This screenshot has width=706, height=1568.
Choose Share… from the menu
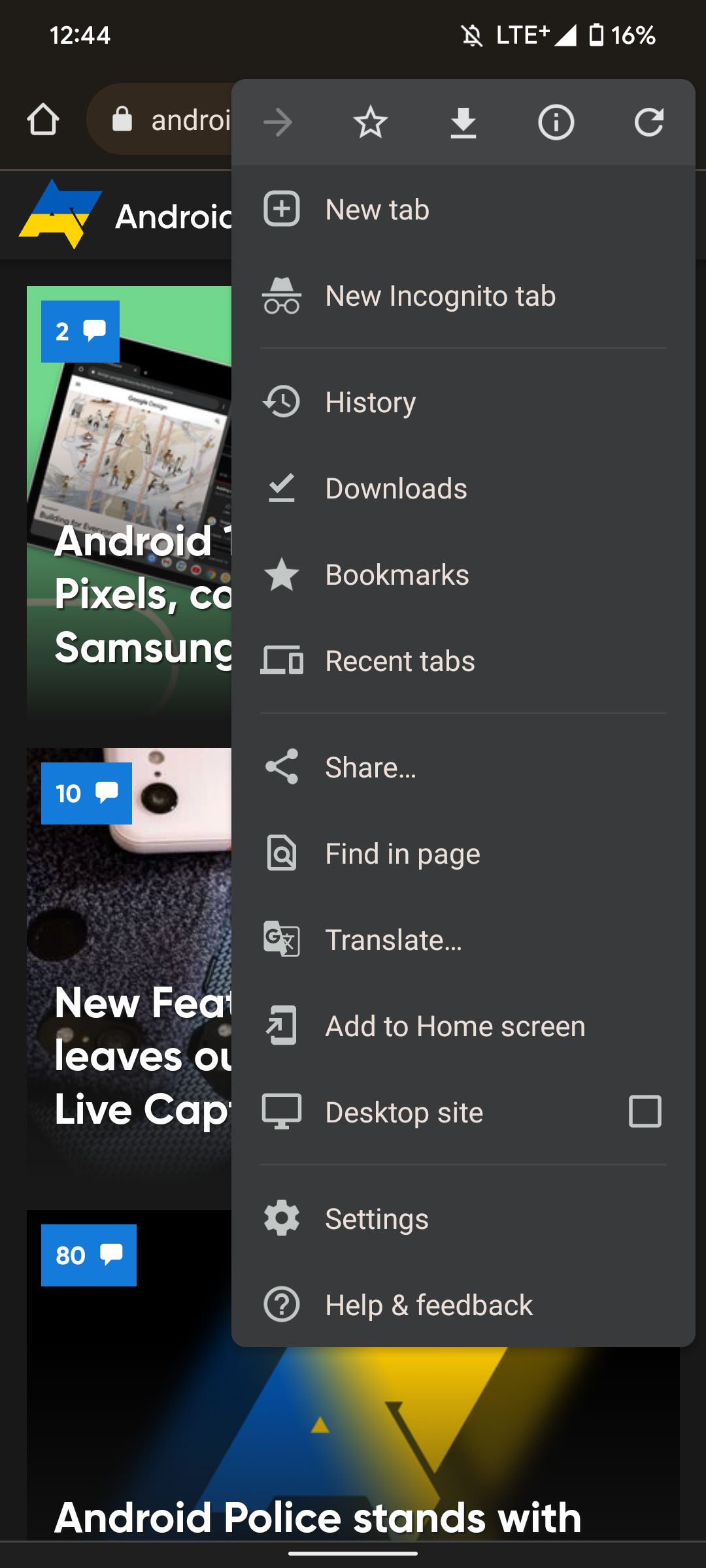click(x=463, y=768)
